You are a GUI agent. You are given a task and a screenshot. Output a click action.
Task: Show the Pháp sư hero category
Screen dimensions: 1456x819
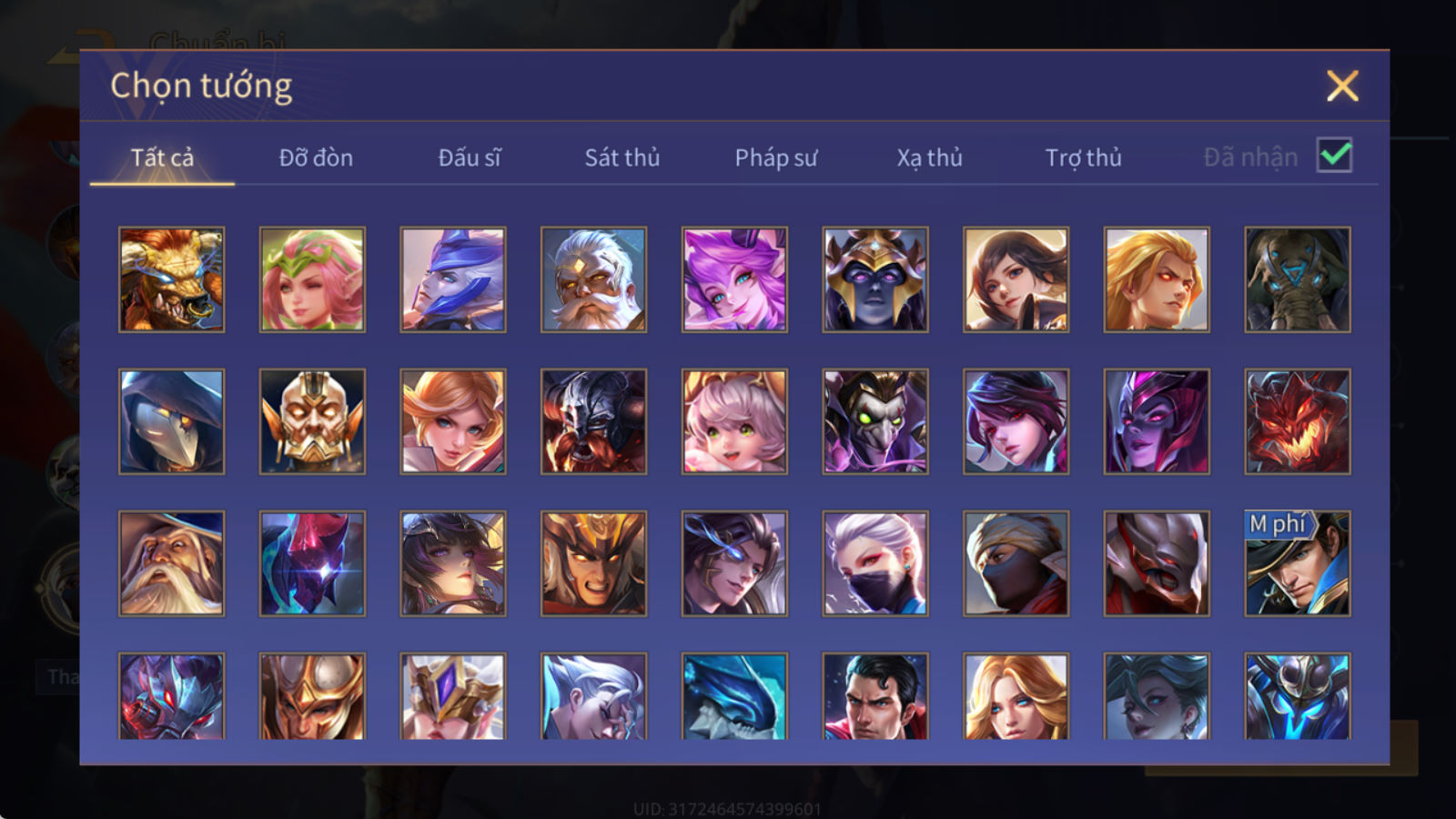[775, 157]
